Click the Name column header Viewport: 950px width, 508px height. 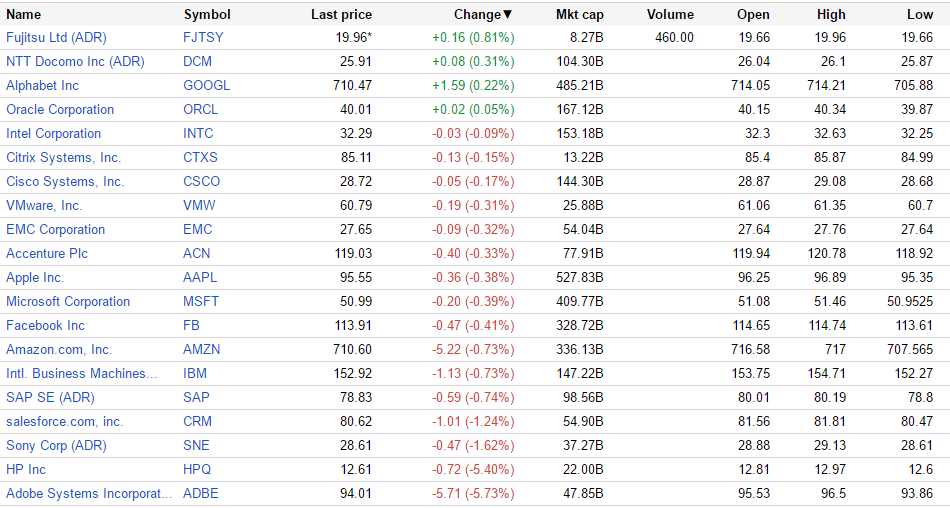point(24,14)
